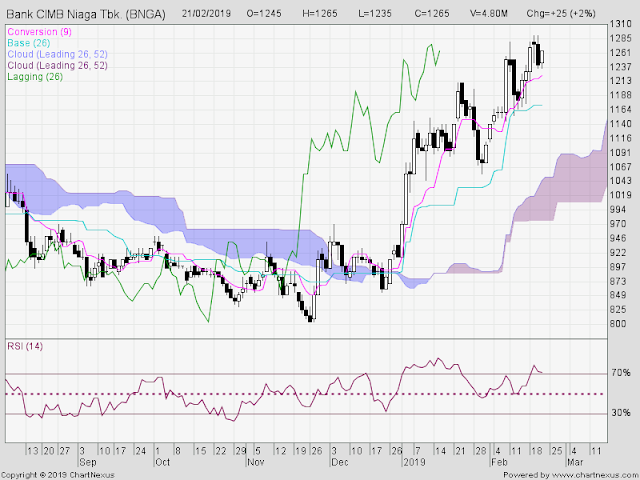Click the 1019 price axis label
The width and height of the screenshot is (640, 480).
pos(620,195)
